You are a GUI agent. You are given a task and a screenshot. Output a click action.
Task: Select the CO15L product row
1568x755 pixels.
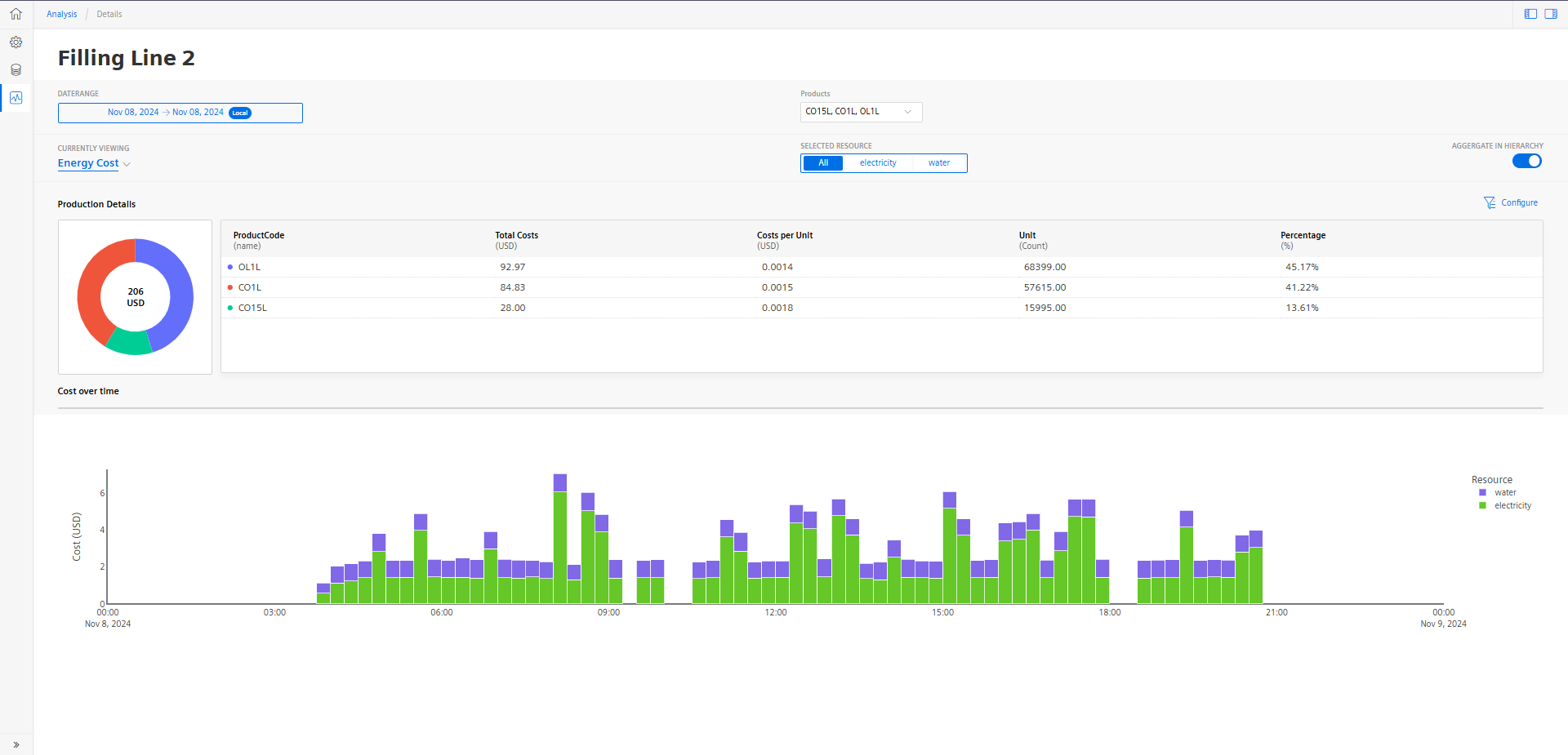[881, 308]
